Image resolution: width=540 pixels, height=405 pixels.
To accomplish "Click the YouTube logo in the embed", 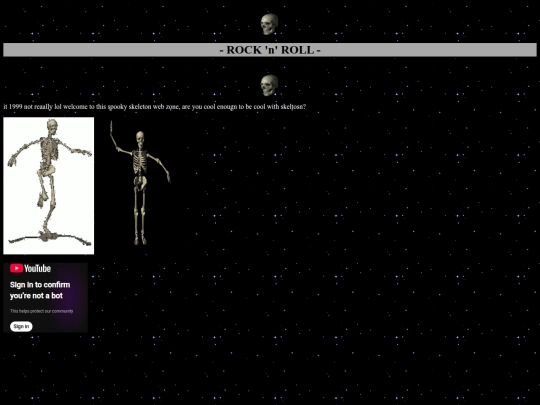I will click(30, 268).
